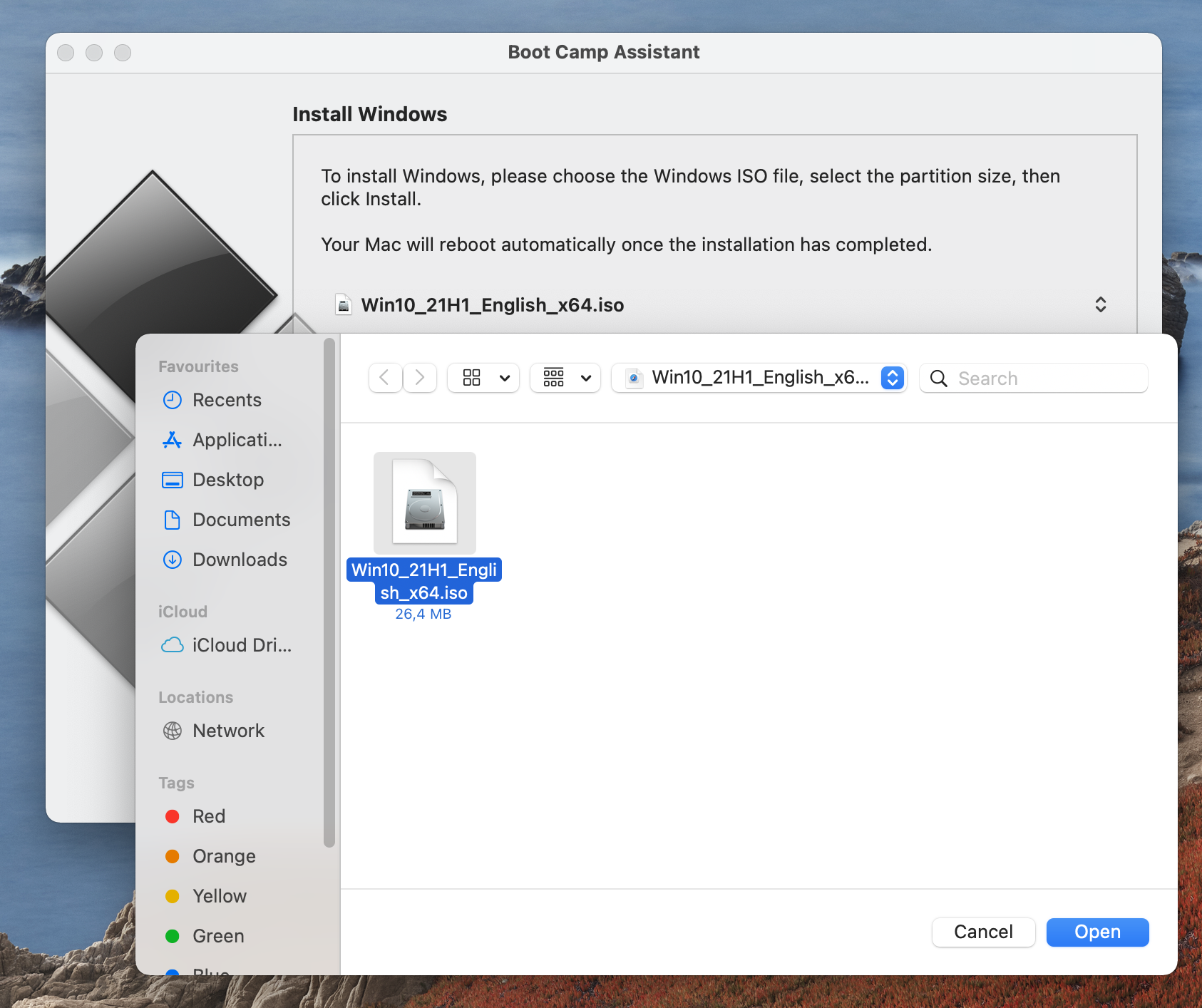This screenshot has width=1202, height=1008.
Task: Click the document icon in the location popup
Action: [x=634, y=378]
